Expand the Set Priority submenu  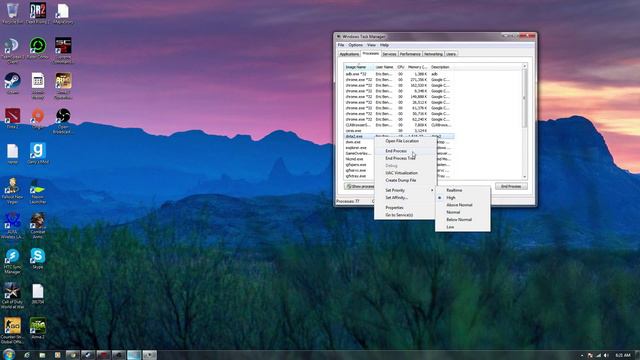405,190
